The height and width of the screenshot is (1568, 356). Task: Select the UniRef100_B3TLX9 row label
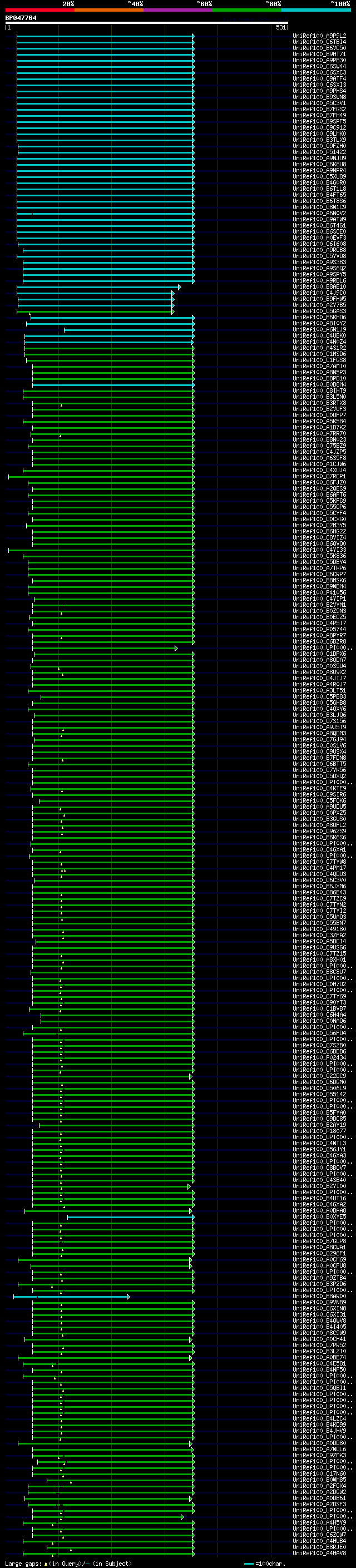pyautogui.click(x=319, y=140)
